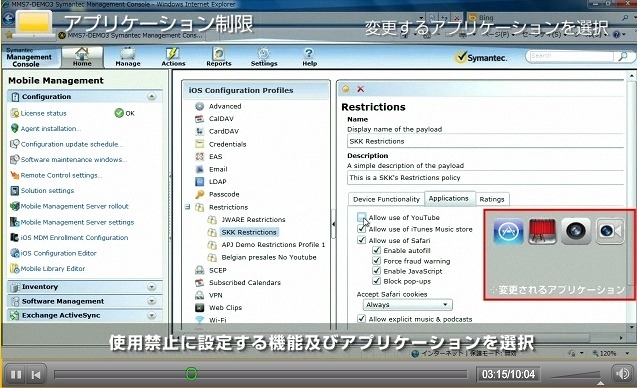Select Belgian presales No Youtube profile
Viewport: 637px width, 388px height.
[x=269, y=257]
